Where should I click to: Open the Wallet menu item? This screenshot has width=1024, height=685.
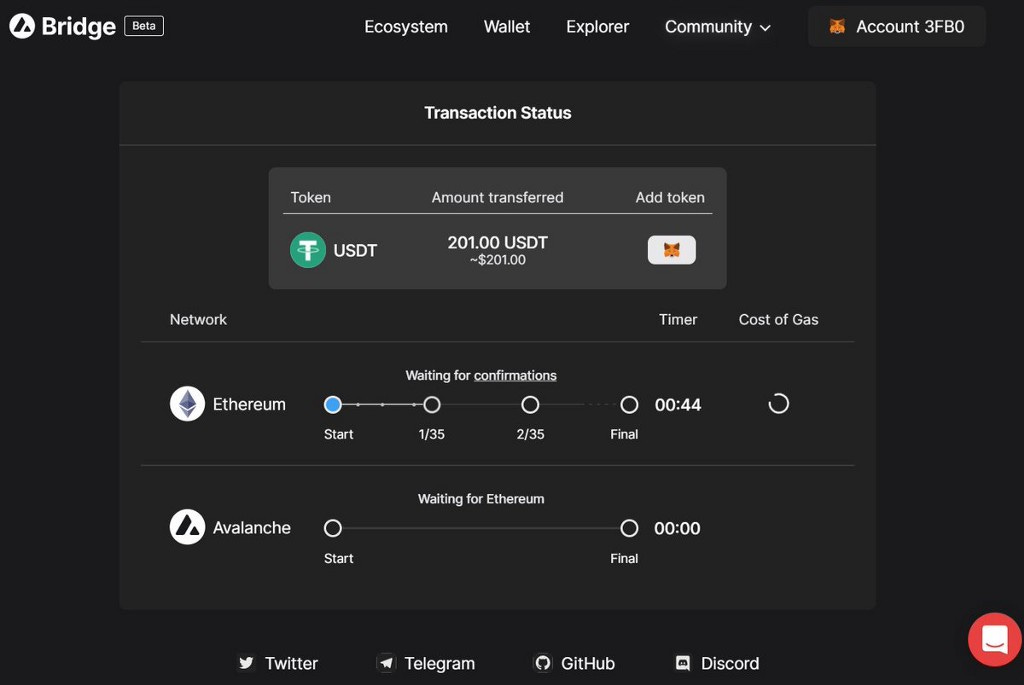(507, 27)
